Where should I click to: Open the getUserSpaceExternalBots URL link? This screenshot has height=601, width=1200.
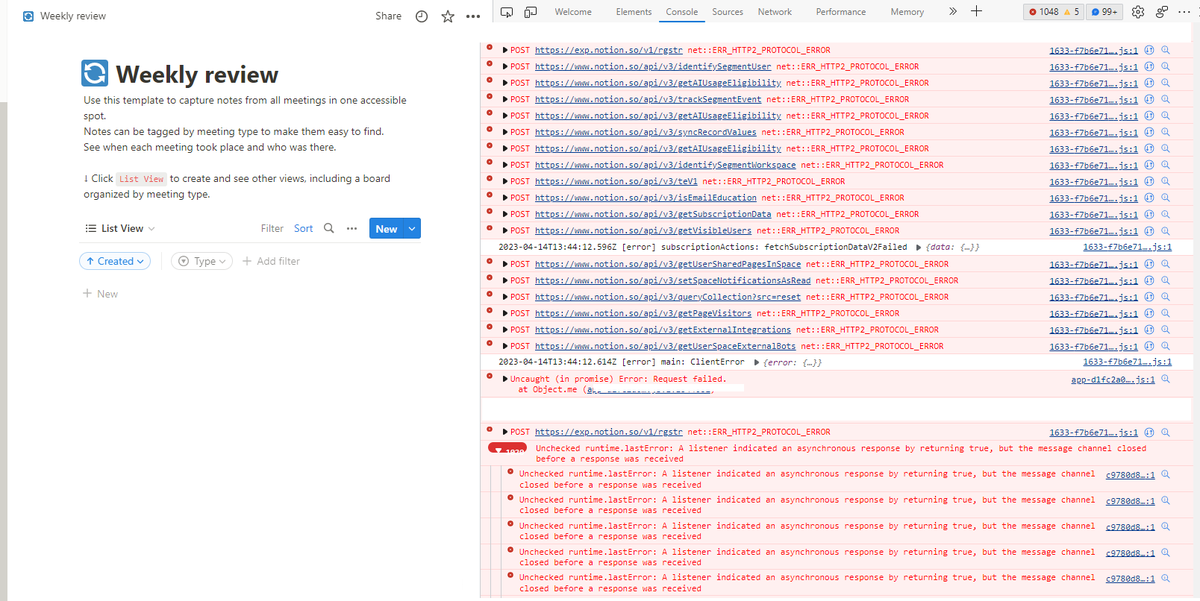pos(666,346)
